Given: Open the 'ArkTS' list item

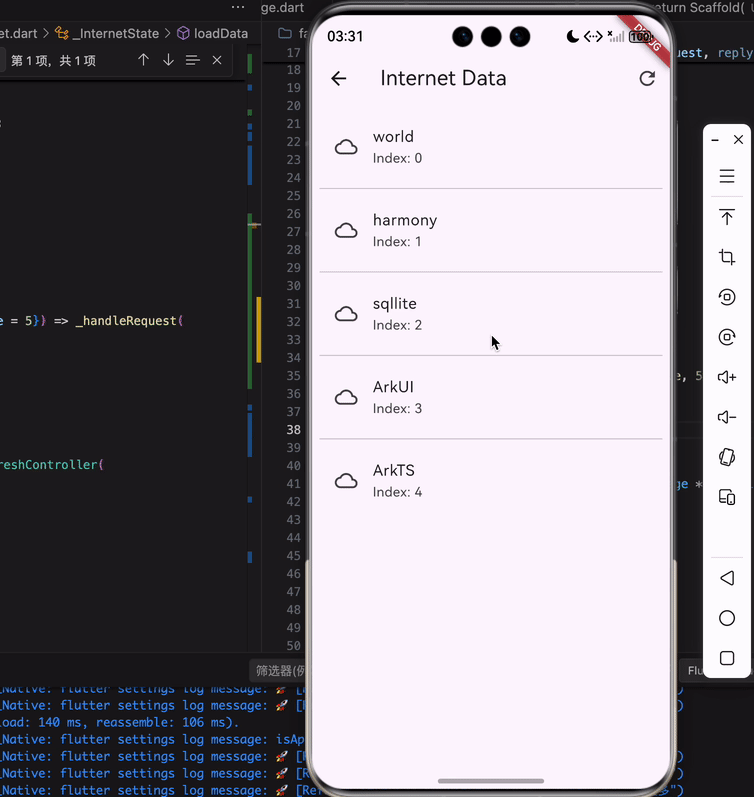Looking at the screenshot, I should tap(491, 480).
